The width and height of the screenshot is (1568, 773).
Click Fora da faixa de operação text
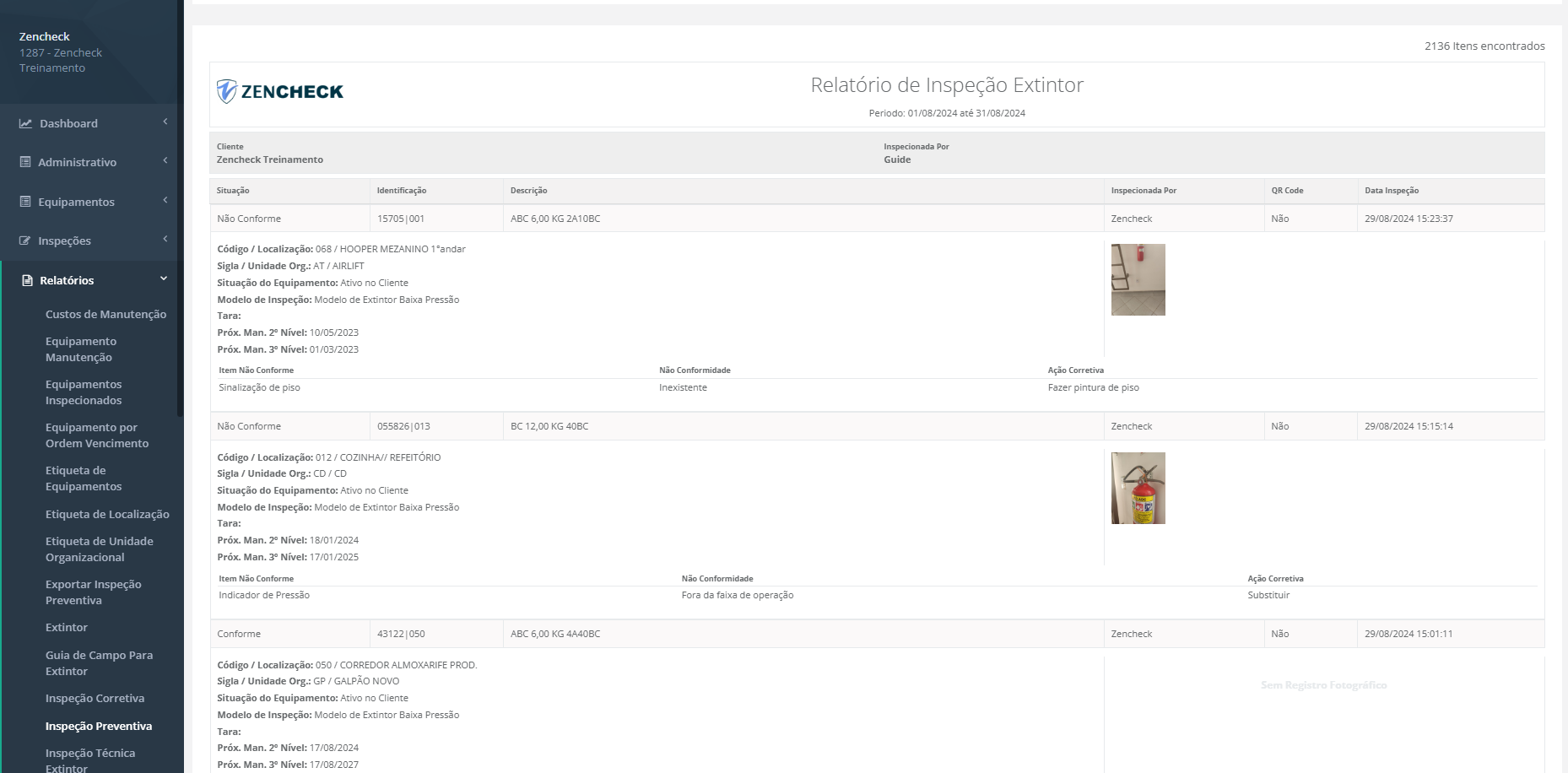point(737,595)
